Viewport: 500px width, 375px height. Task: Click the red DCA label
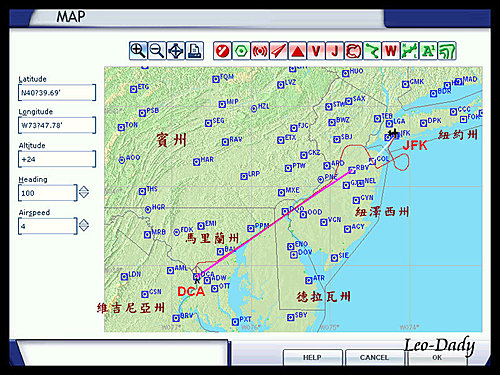(191, 292)
